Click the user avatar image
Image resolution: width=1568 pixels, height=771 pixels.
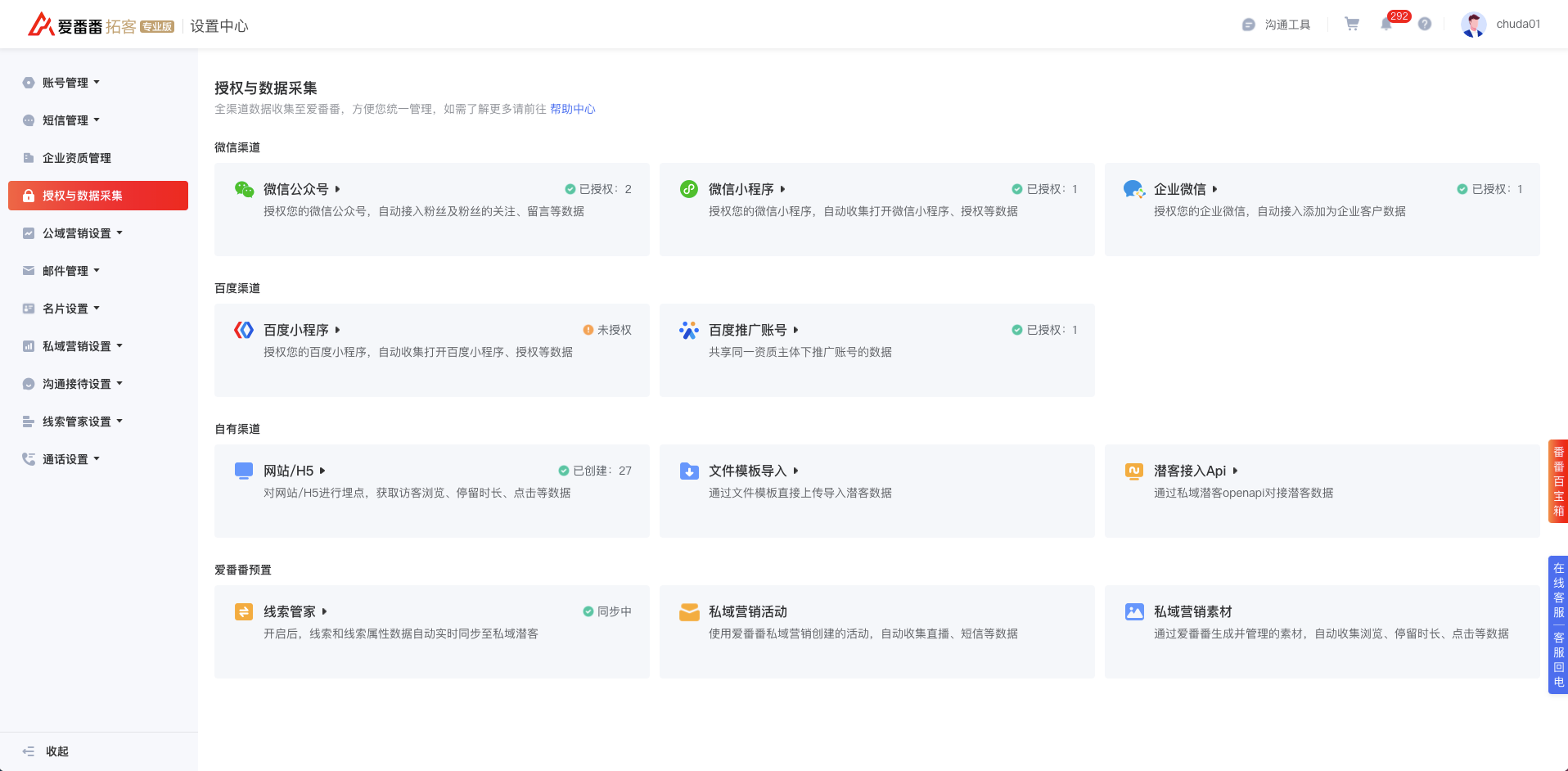(x=1474, y=25)
